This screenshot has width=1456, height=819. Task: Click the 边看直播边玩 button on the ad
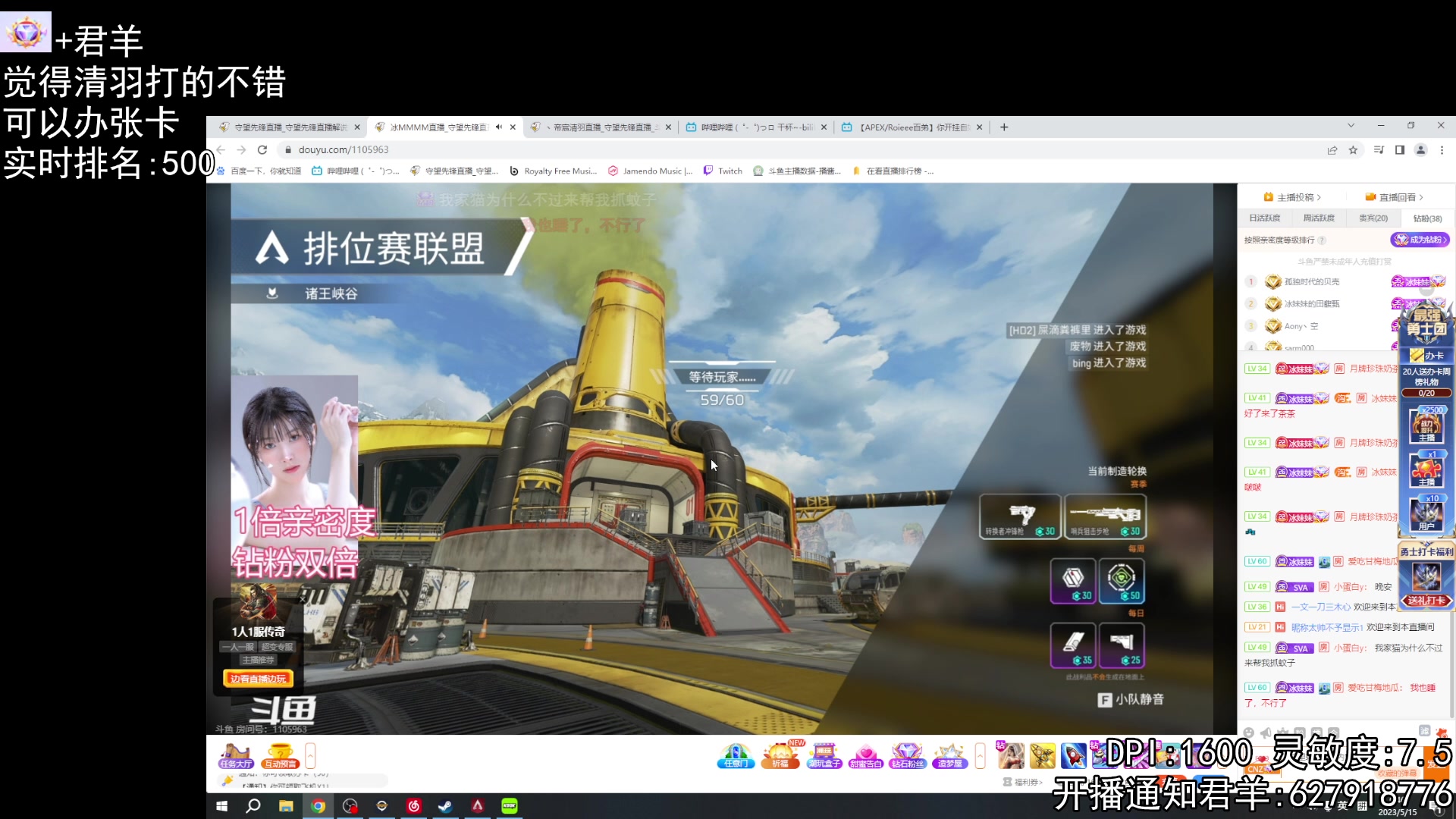coord(258,679)
